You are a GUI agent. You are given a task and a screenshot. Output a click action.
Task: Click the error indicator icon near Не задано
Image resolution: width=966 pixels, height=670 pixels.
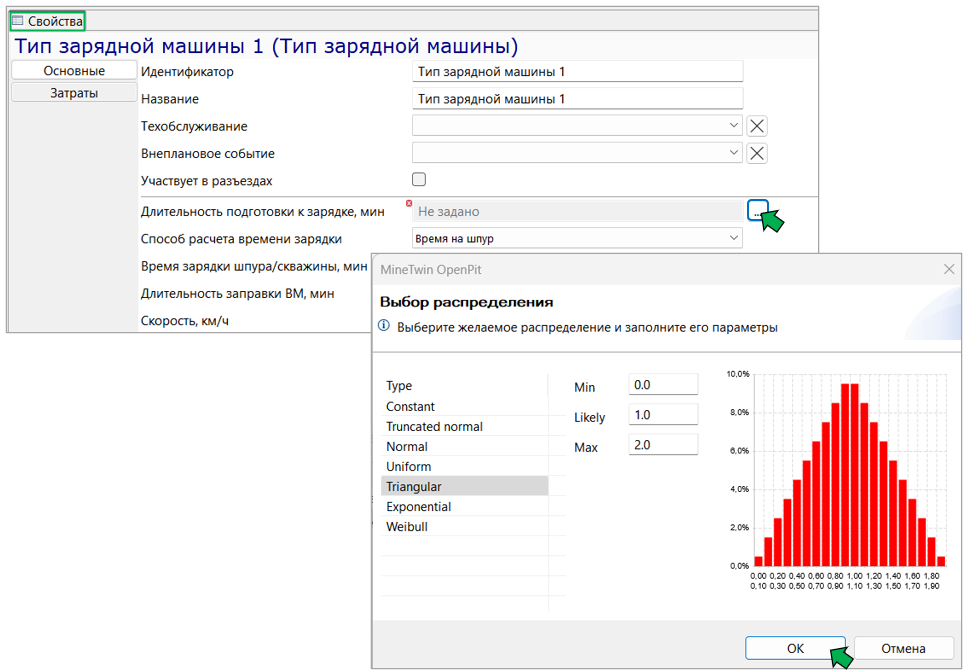408,203
